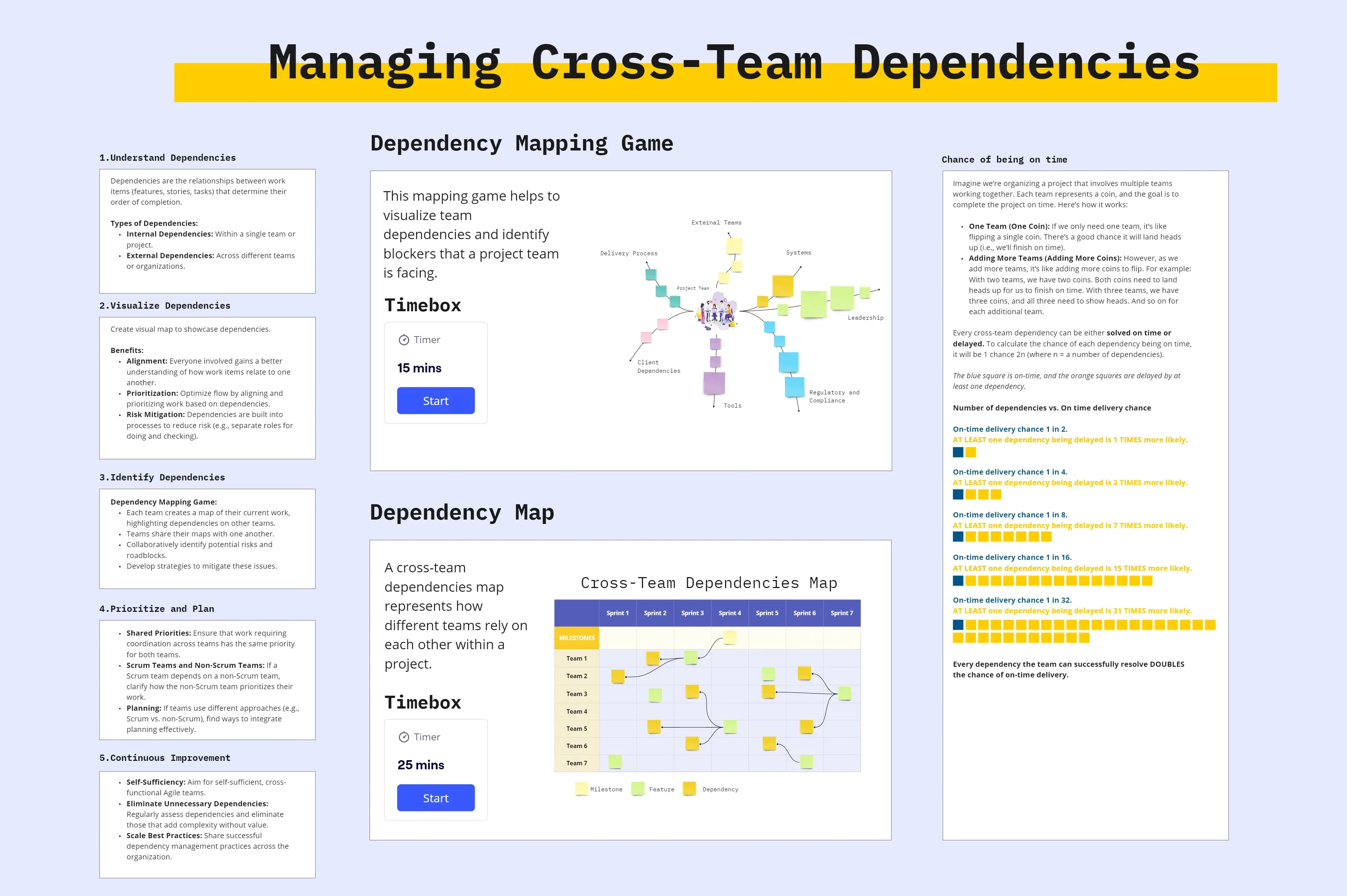Select large yellow sticky below Systems label
This screenshot has height=896, width=1347.
(783, 286)
